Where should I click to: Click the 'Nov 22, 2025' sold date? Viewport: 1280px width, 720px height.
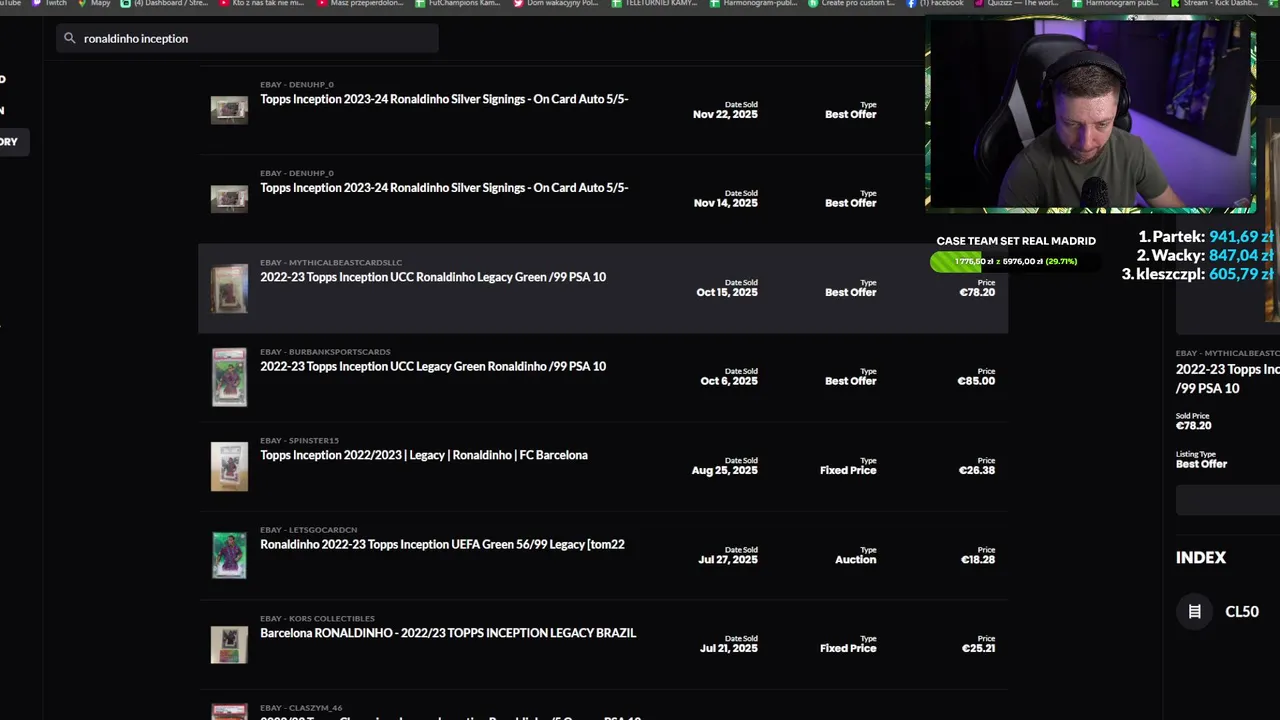(x=725, y=114)
